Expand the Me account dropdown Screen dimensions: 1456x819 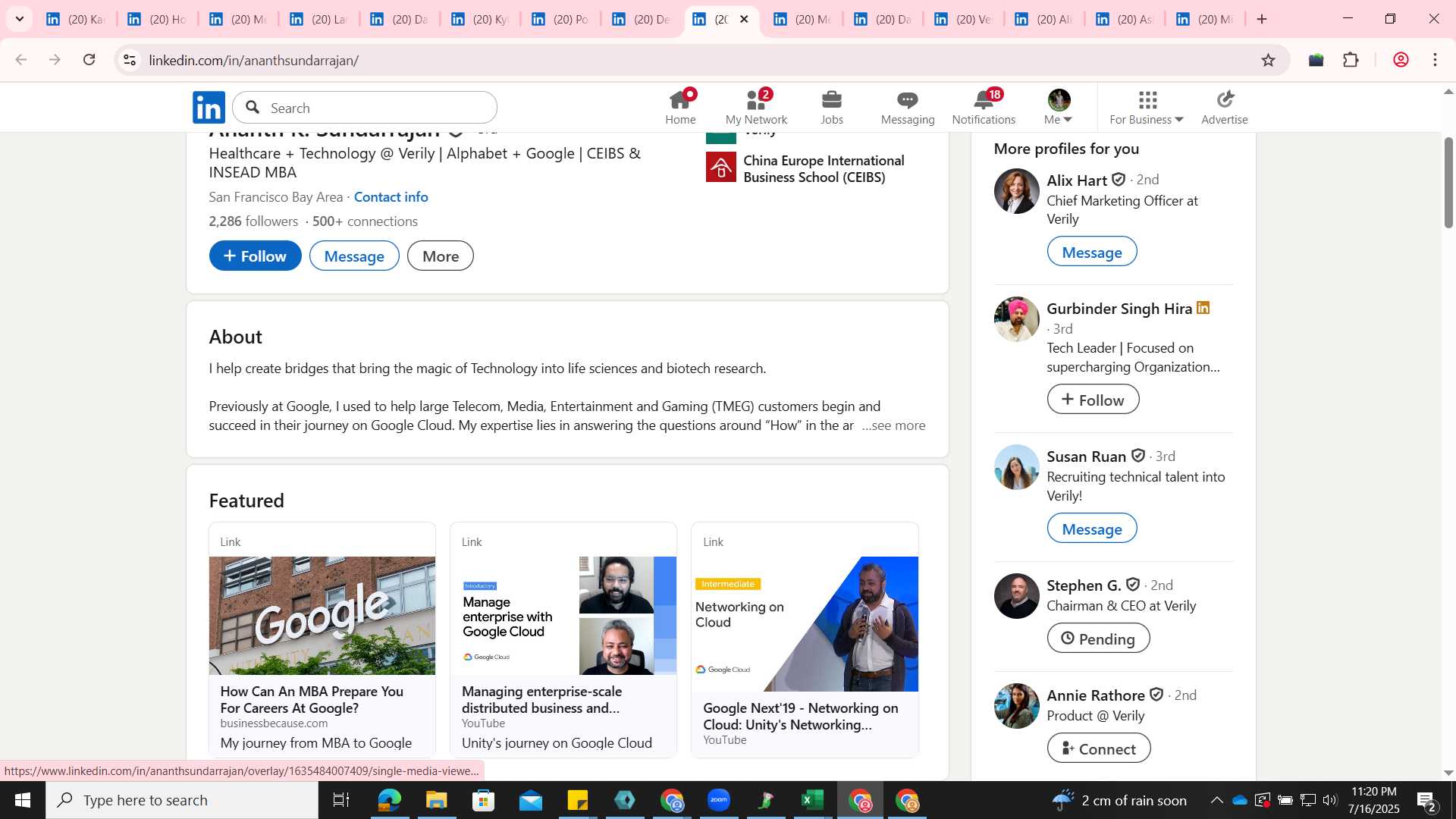[1059, 107]
